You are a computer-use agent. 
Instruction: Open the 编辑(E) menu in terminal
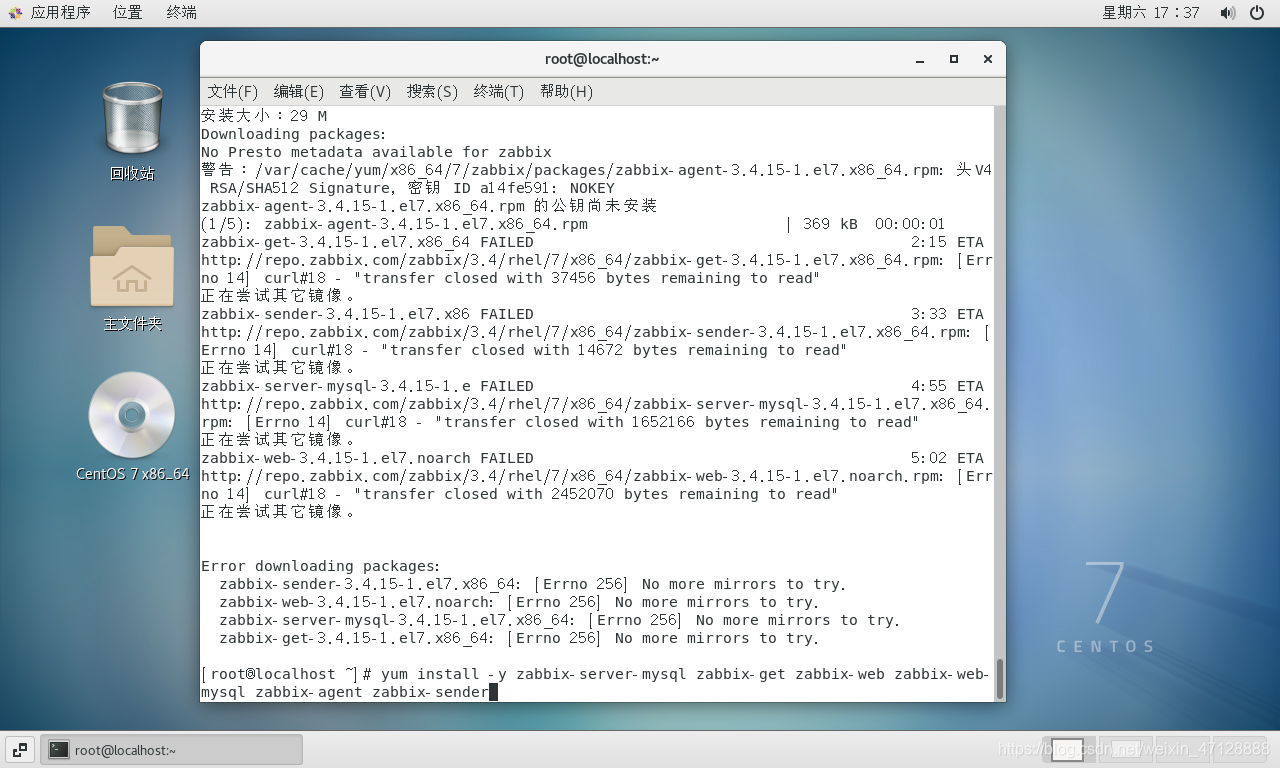pyautogui.click(x=298, y=91)
